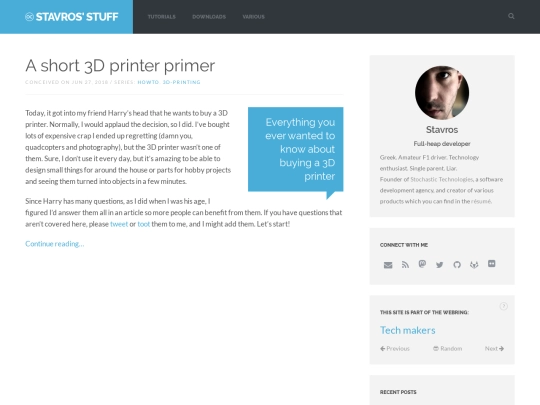Click Stavros' profile photo
Viewport: 540px width, 405px height.
(x=442, y=93)
